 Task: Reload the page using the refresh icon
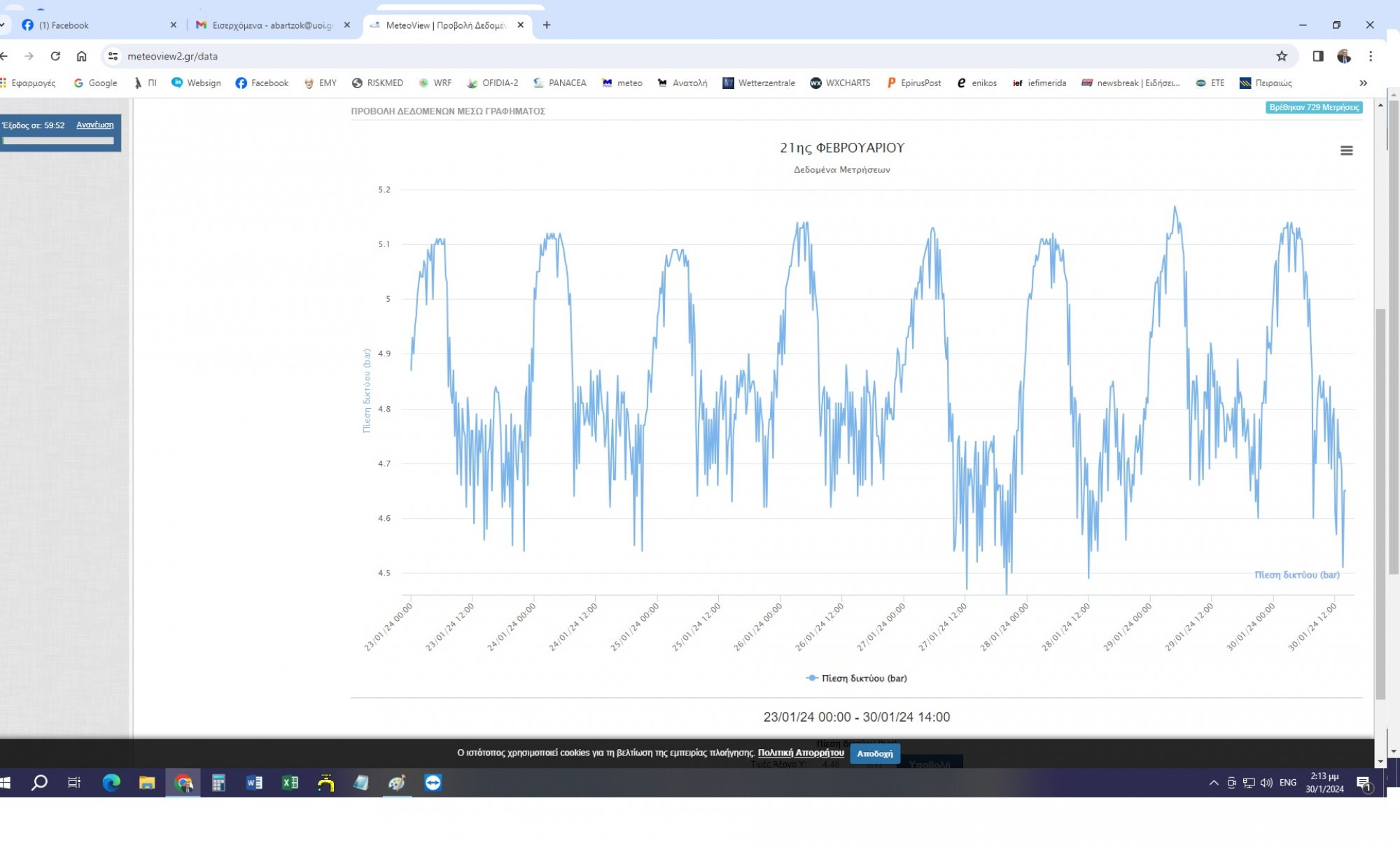coord(55,56)
